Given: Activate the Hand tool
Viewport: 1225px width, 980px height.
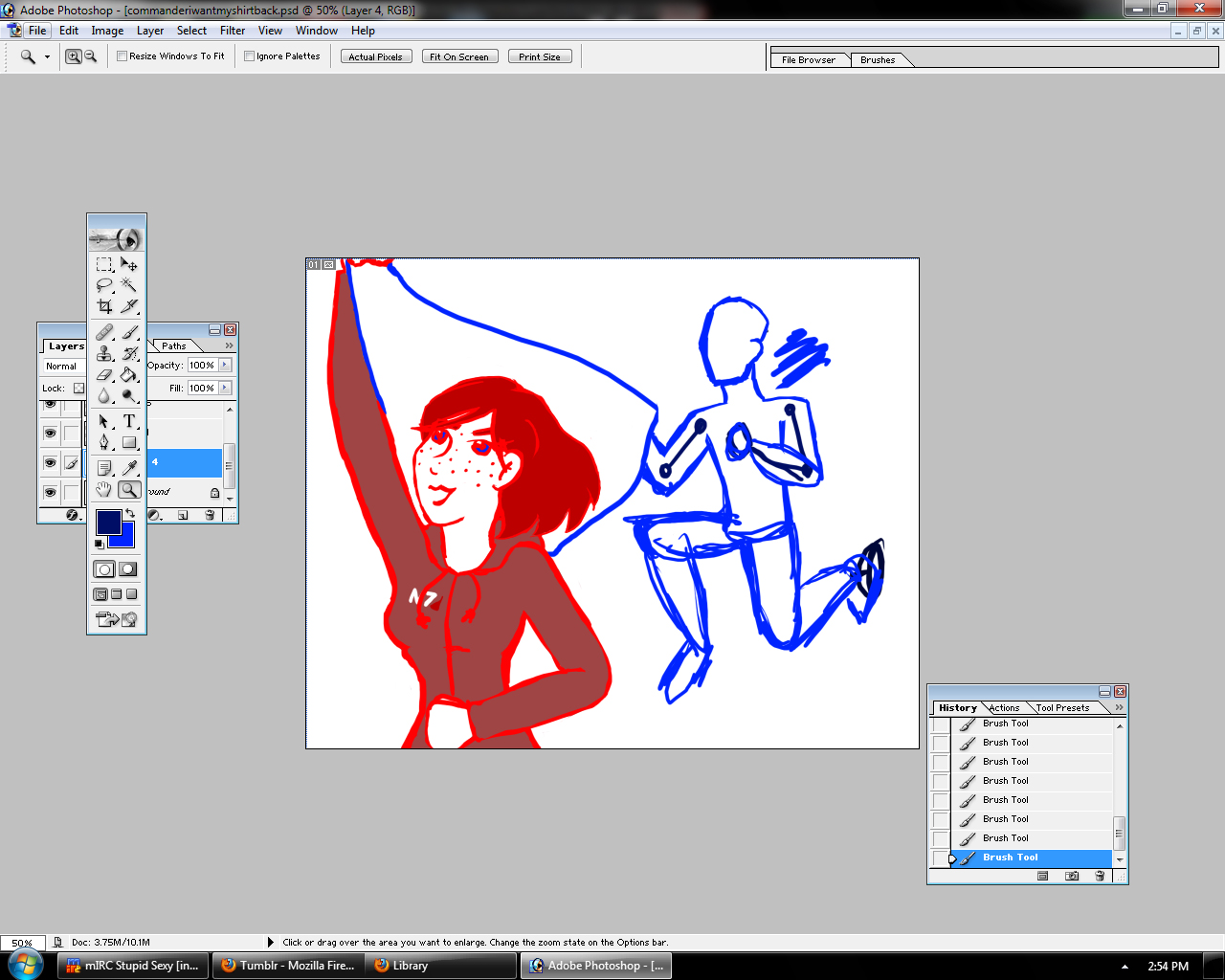Looking at the screenshot, I should [104, 490].
